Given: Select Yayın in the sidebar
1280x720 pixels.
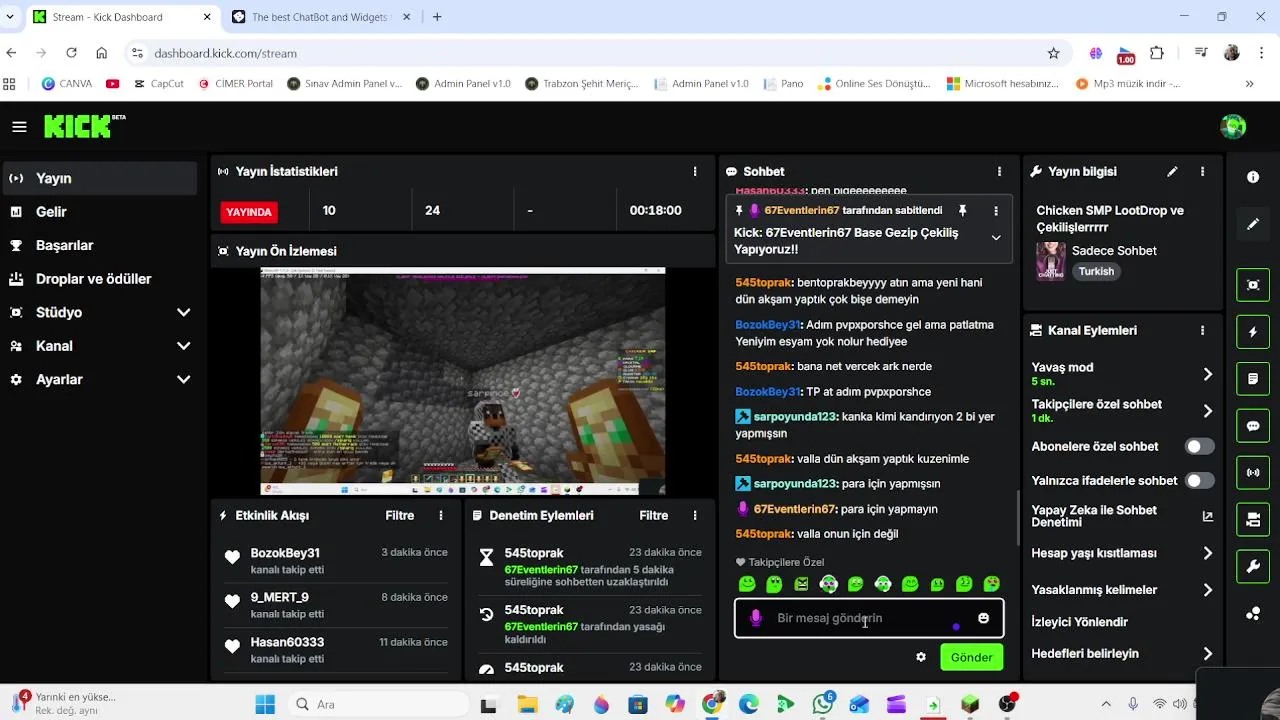Looking at the screenshot, I should (100, 178).
